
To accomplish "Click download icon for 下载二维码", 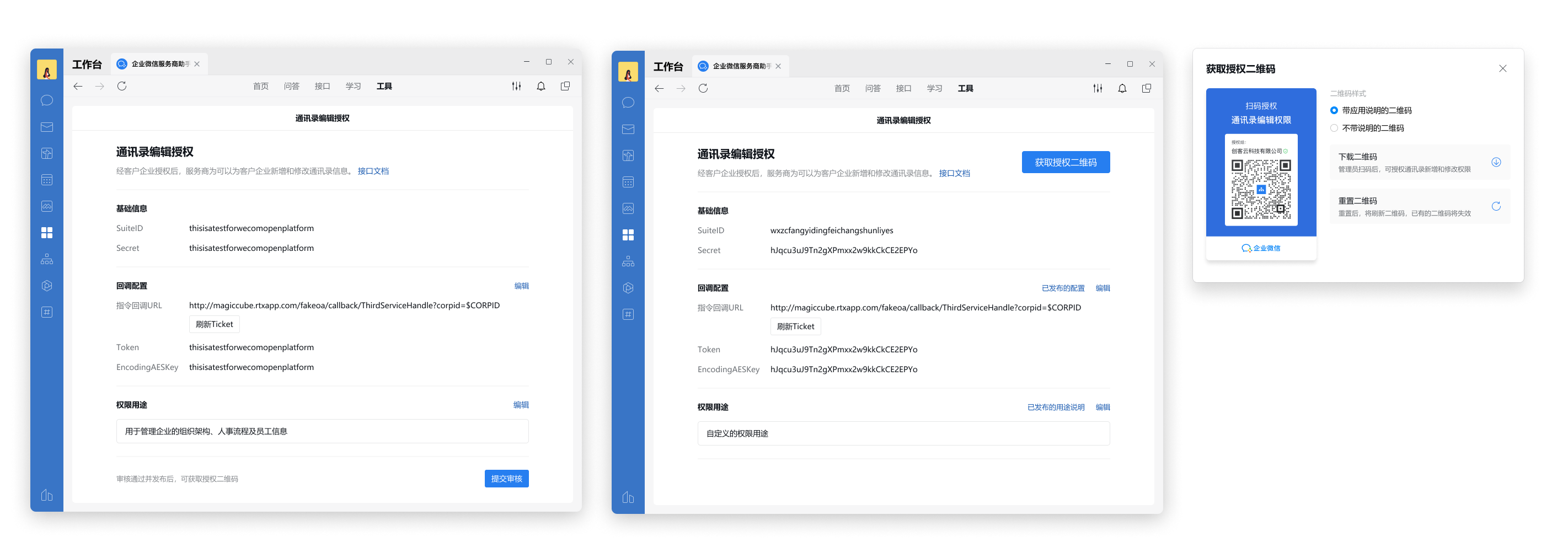I will tap(1496, 162).
